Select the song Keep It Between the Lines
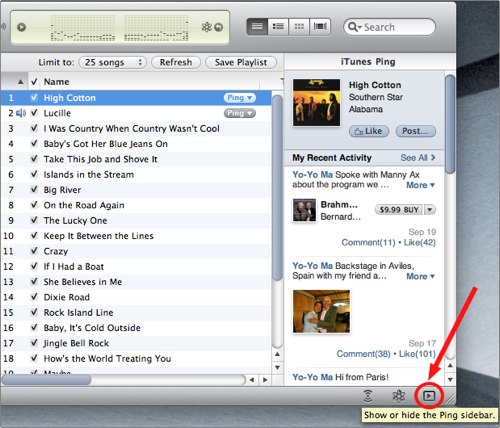 coord(136,236)
